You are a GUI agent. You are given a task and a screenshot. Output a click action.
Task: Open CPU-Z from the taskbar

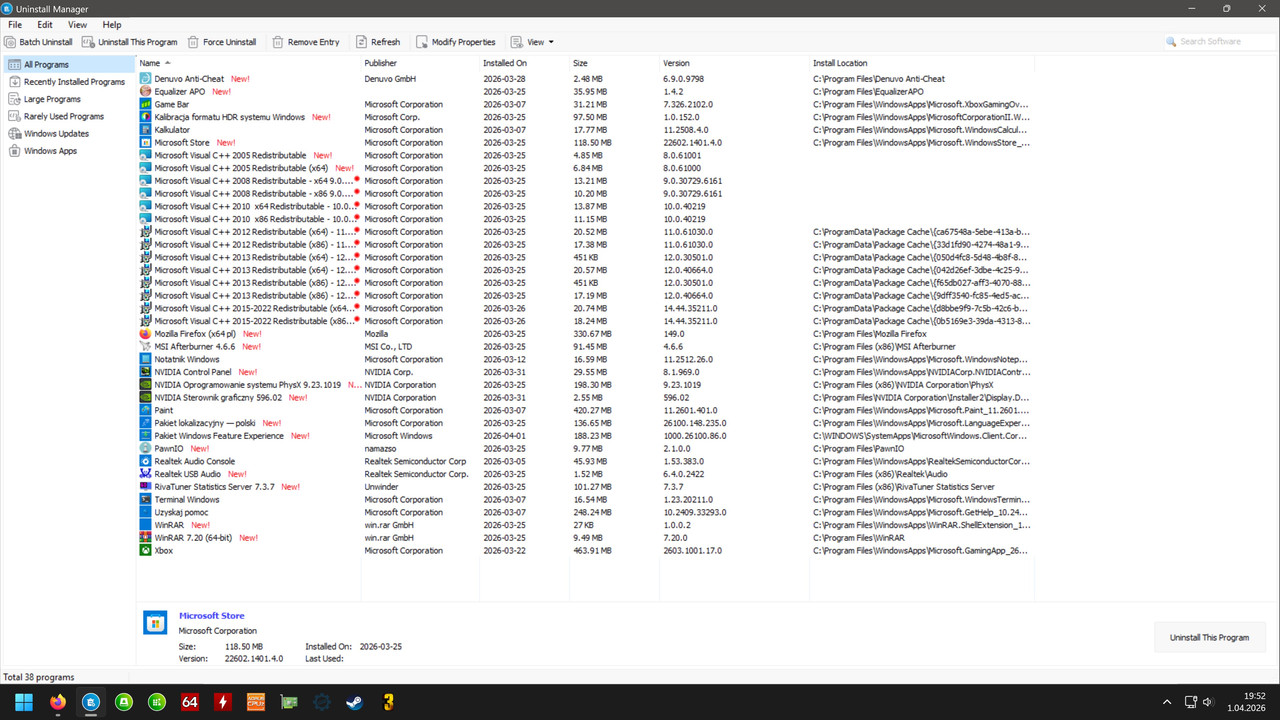[x=255, y=702]
